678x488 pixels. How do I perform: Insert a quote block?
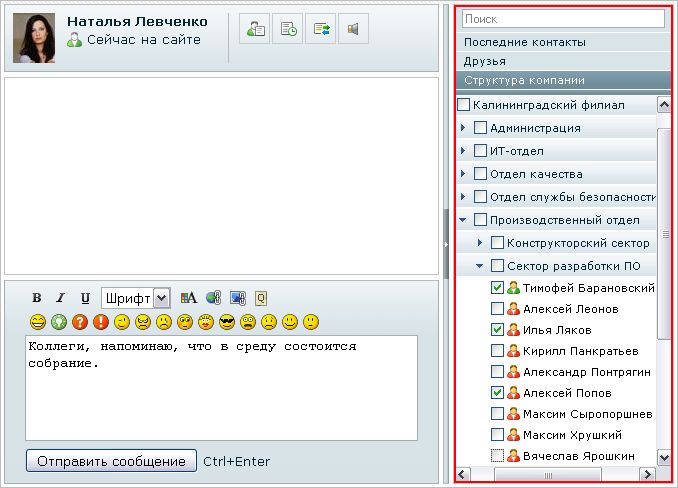[261, 298]
